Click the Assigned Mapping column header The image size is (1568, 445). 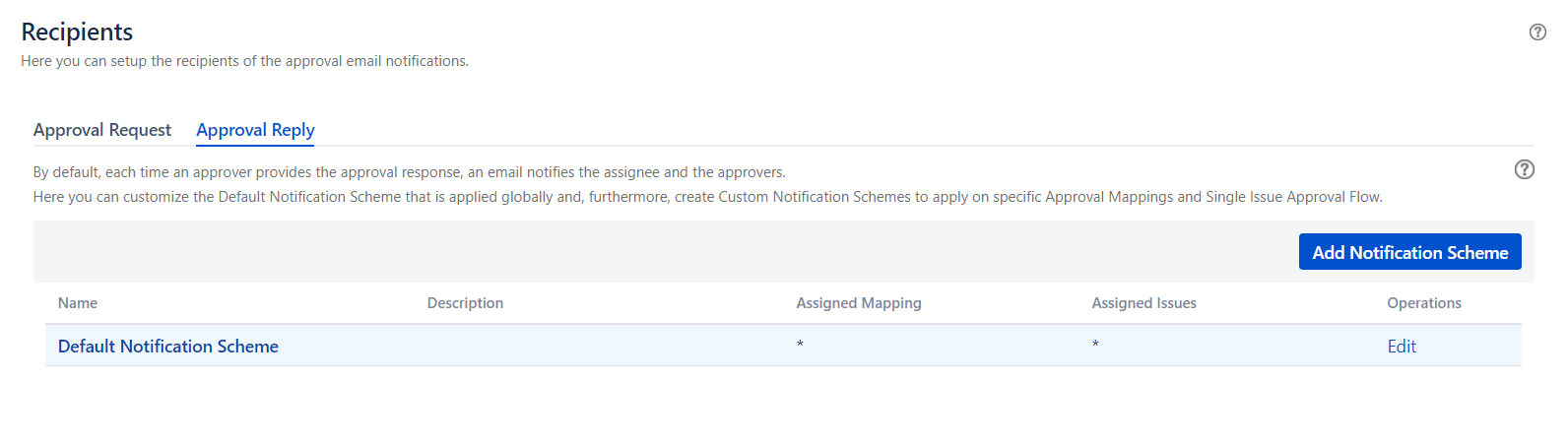click(859, 303)
